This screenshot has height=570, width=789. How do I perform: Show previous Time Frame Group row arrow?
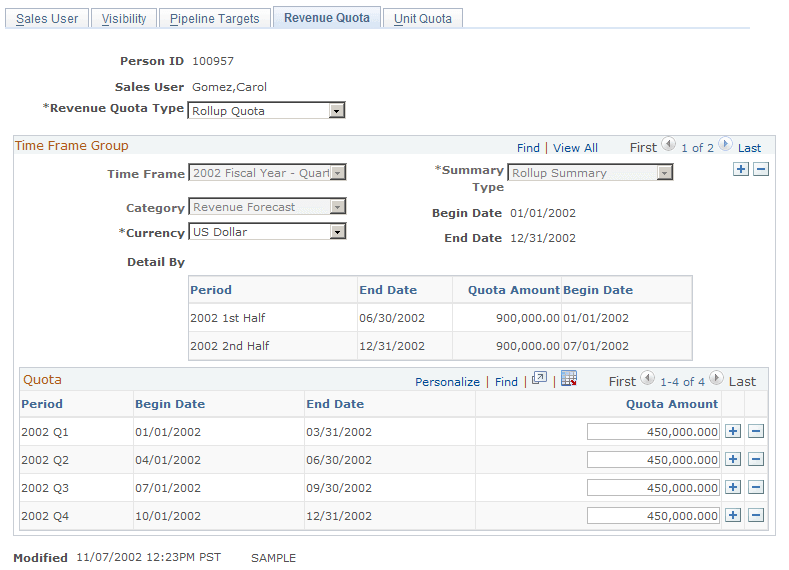(x=668, y=144)
